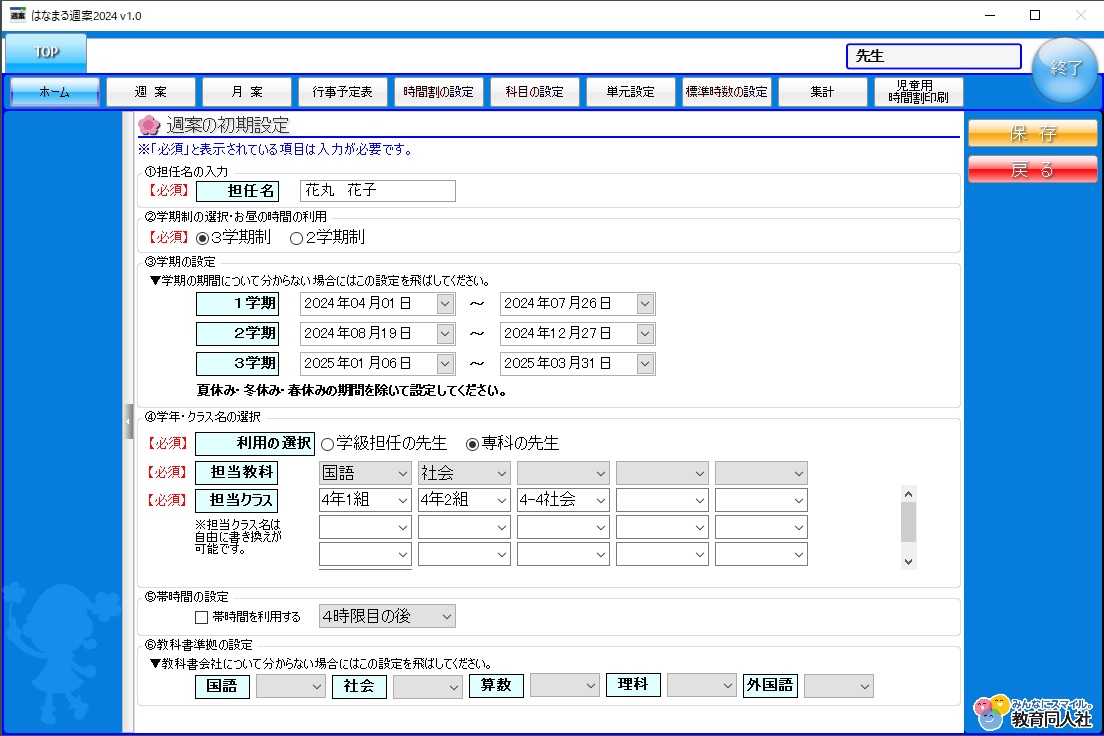The image size is (1104, 736).
Task: Open 2学期 start date picker
Action: tap(444, 333)
